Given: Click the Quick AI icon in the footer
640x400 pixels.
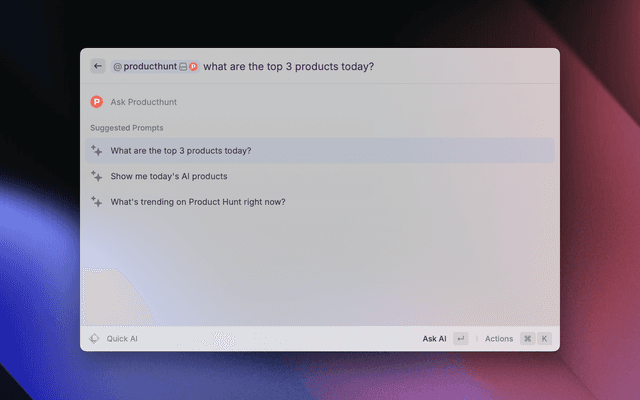Looking at the screenshot, I should 94,339.
